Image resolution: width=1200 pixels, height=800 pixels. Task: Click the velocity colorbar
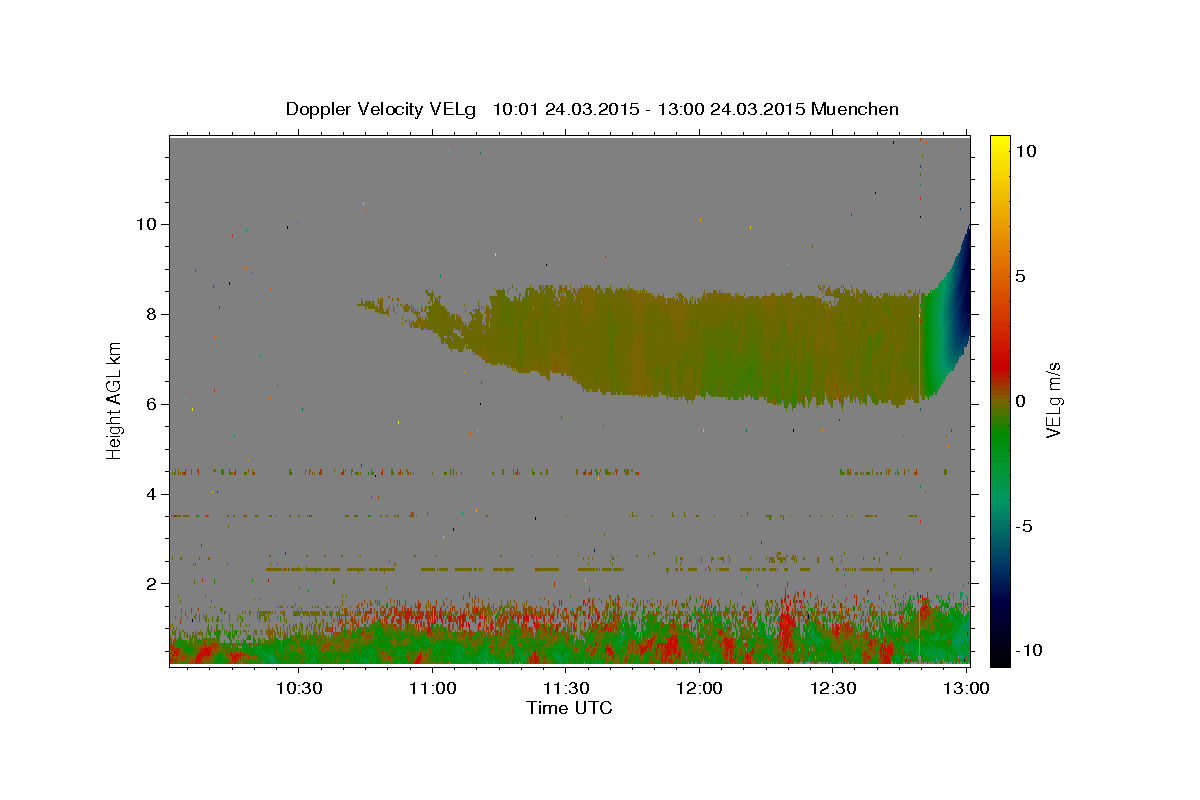1000,400
